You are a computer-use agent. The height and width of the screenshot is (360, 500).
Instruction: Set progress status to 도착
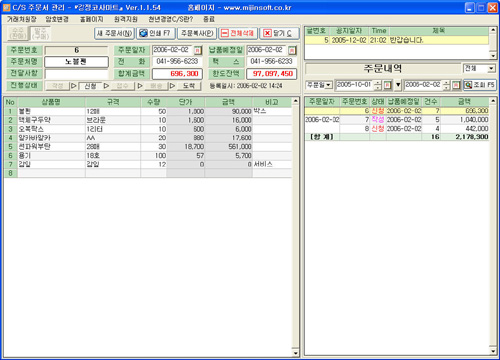coord(189,86)
